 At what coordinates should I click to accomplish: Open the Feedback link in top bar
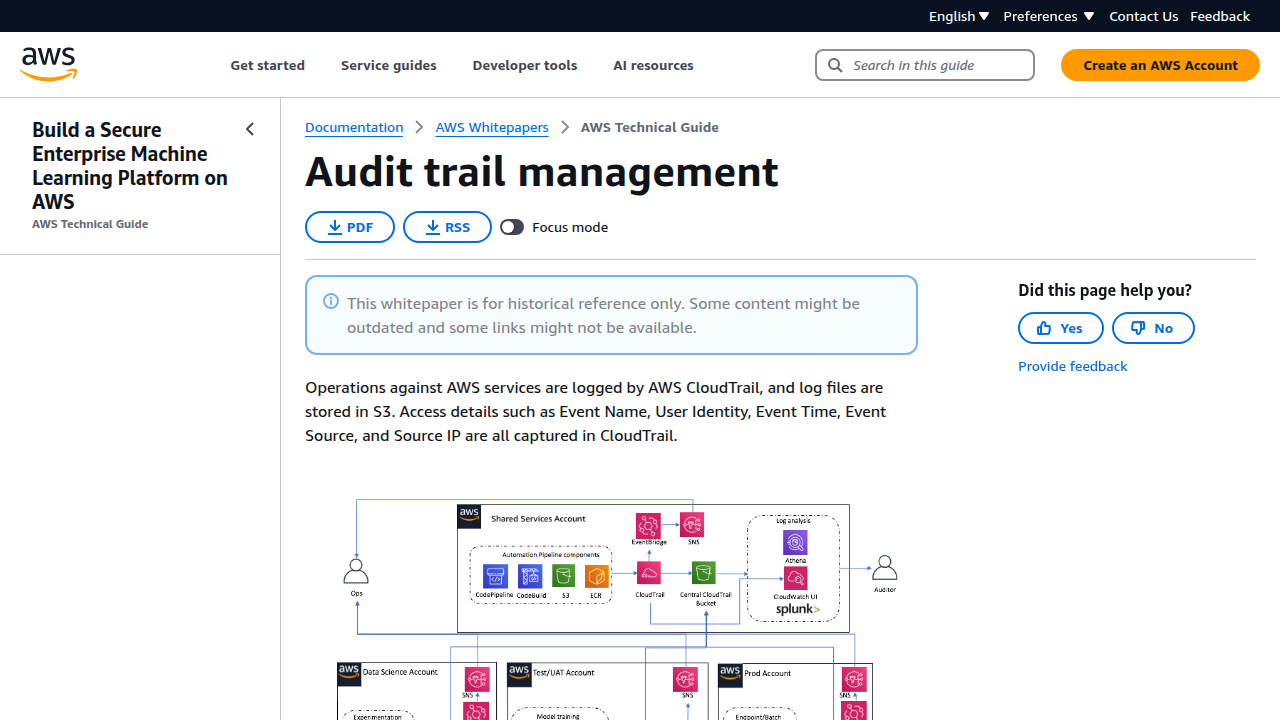(x=1220, y=16)
